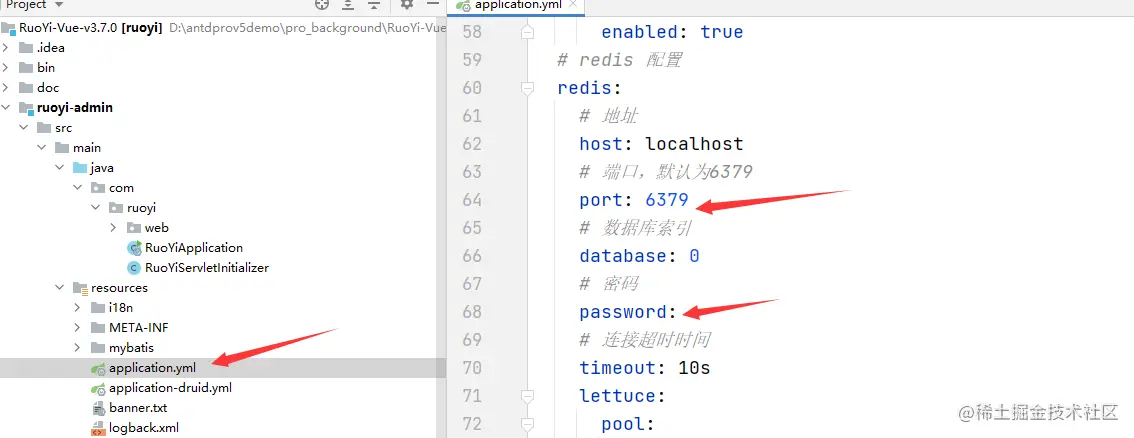Click the src folder icon
The width and height of the screenshot is (1134, 438).
coord(44,128)
